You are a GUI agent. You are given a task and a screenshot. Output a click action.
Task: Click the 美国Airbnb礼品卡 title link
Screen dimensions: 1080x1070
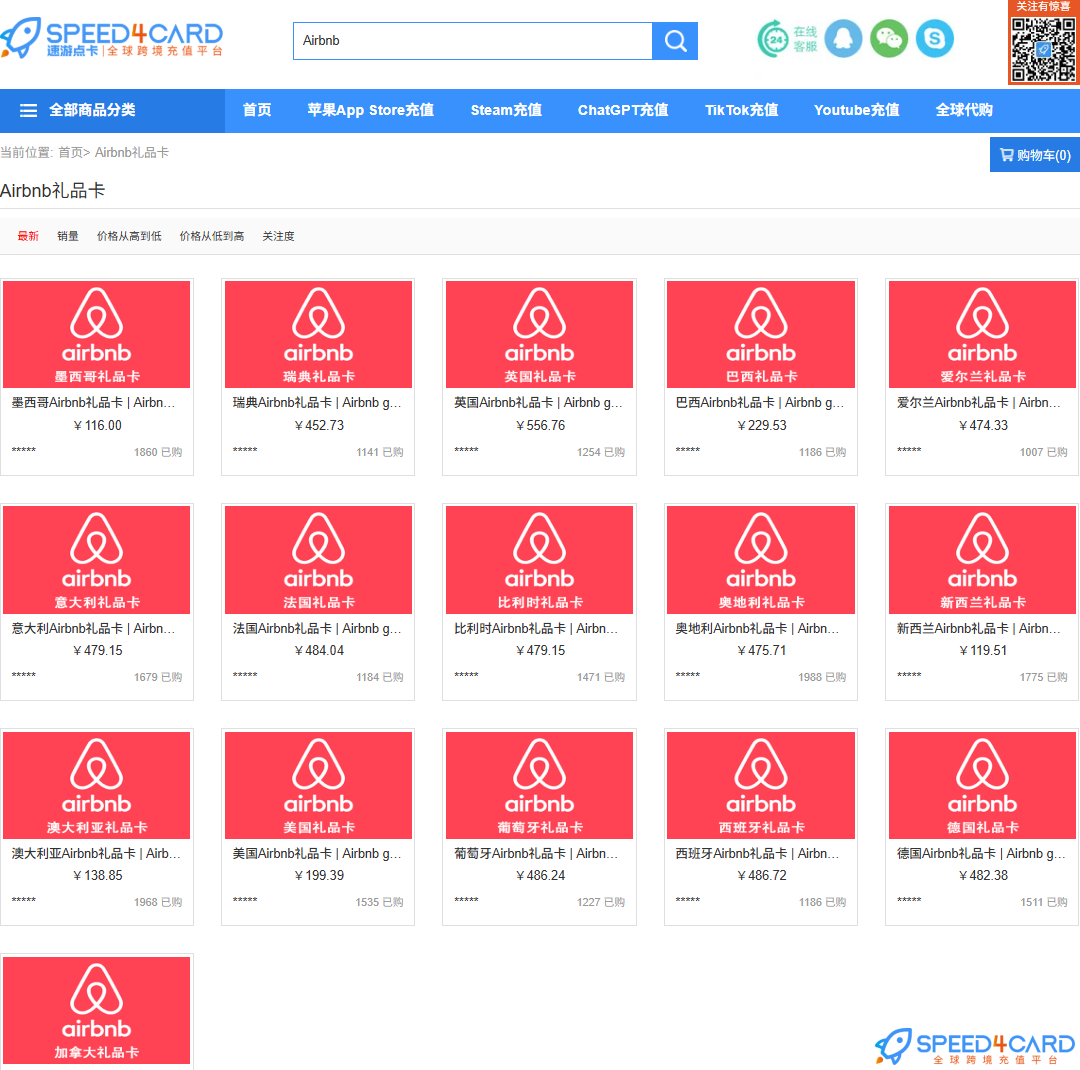pos(317,854)
